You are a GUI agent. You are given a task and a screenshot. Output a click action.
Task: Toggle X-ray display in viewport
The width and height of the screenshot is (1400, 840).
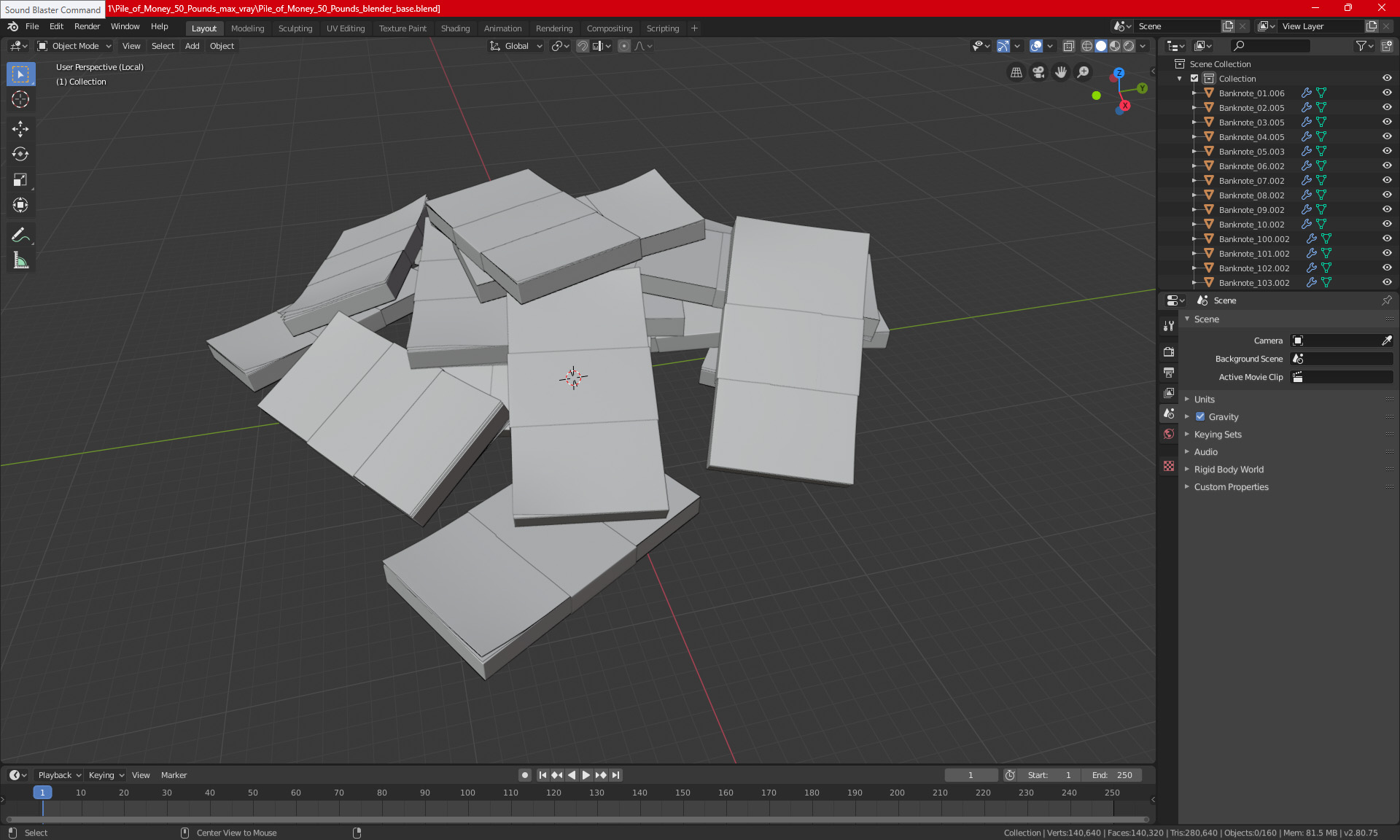[x=1068, y=46]
